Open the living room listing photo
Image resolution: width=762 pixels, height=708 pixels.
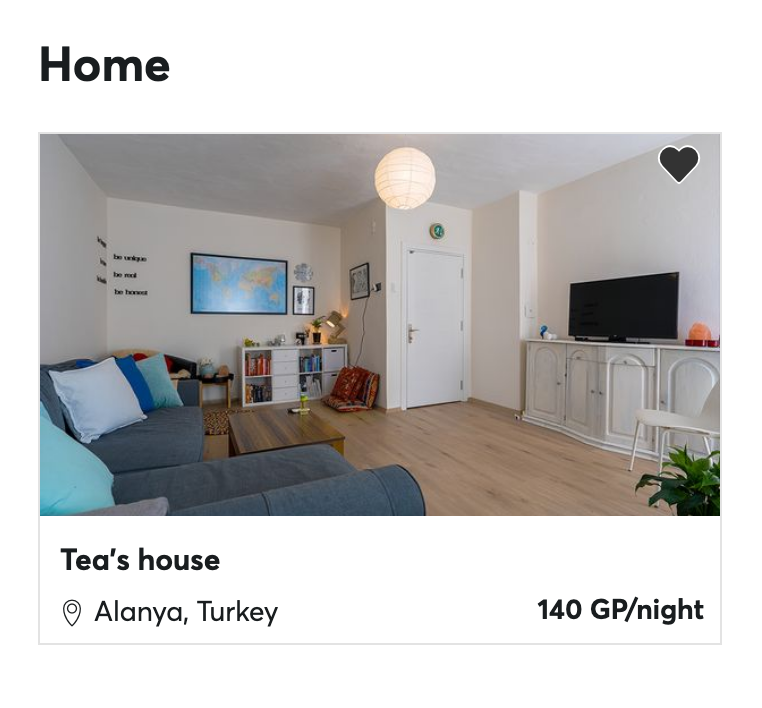[380, 325]
